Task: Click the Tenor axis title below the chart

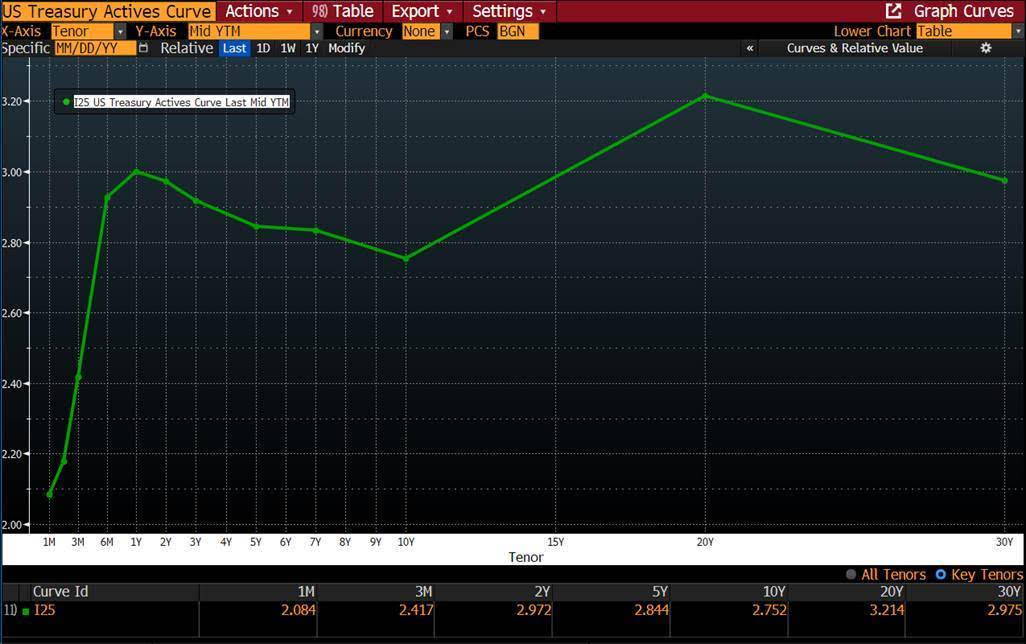Action: click(526, 557)
